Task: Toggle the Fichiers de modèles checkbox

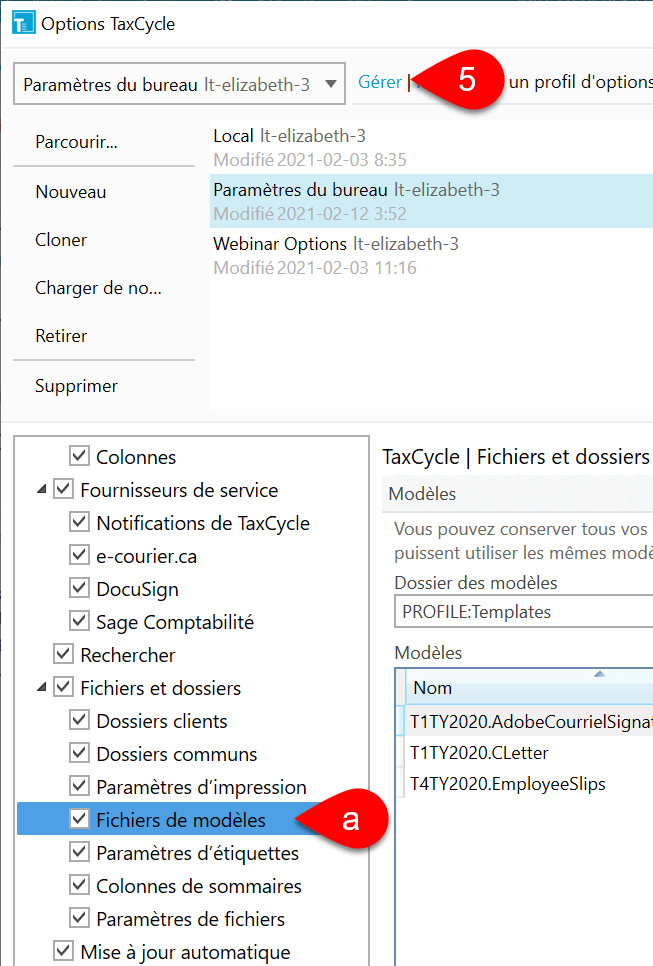Action: click(79, 819)
